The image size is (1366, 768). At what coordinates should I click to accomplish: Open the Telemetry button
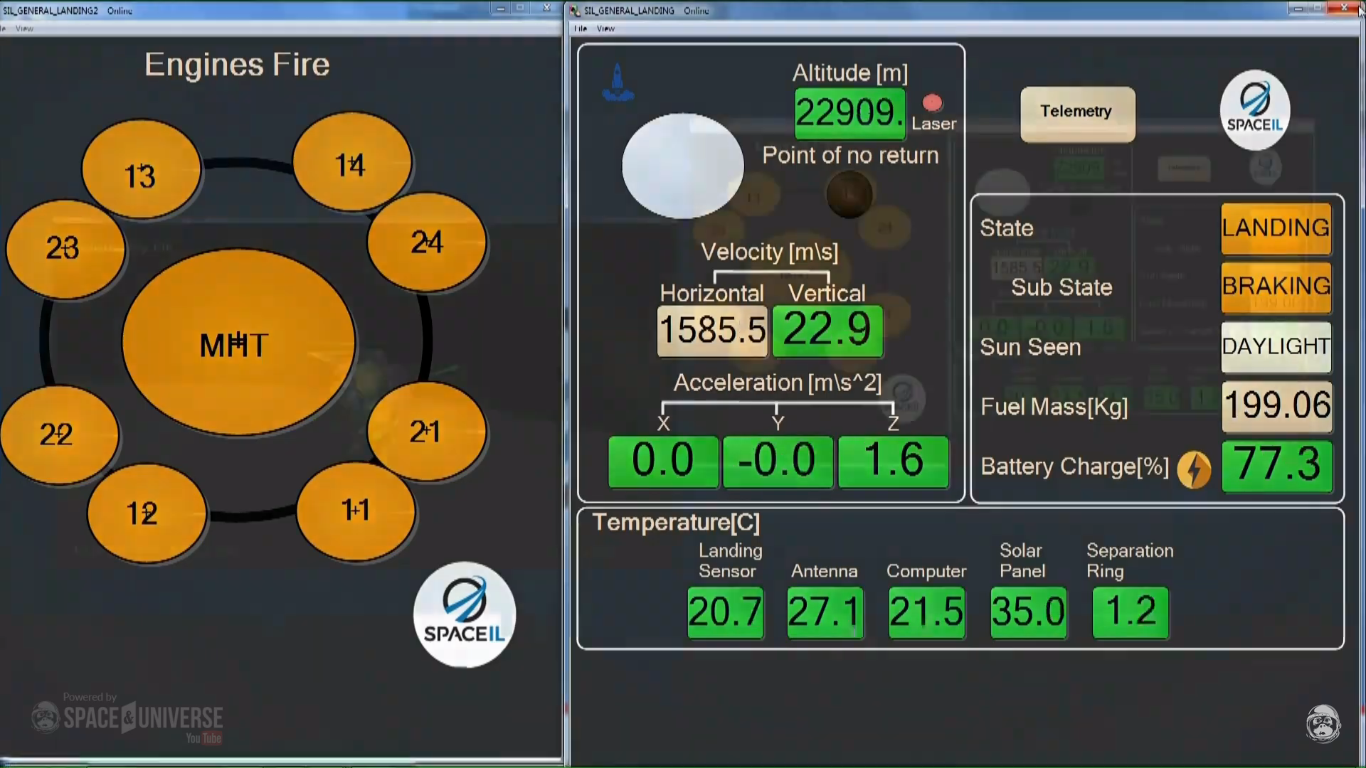tap(1077, 113)
